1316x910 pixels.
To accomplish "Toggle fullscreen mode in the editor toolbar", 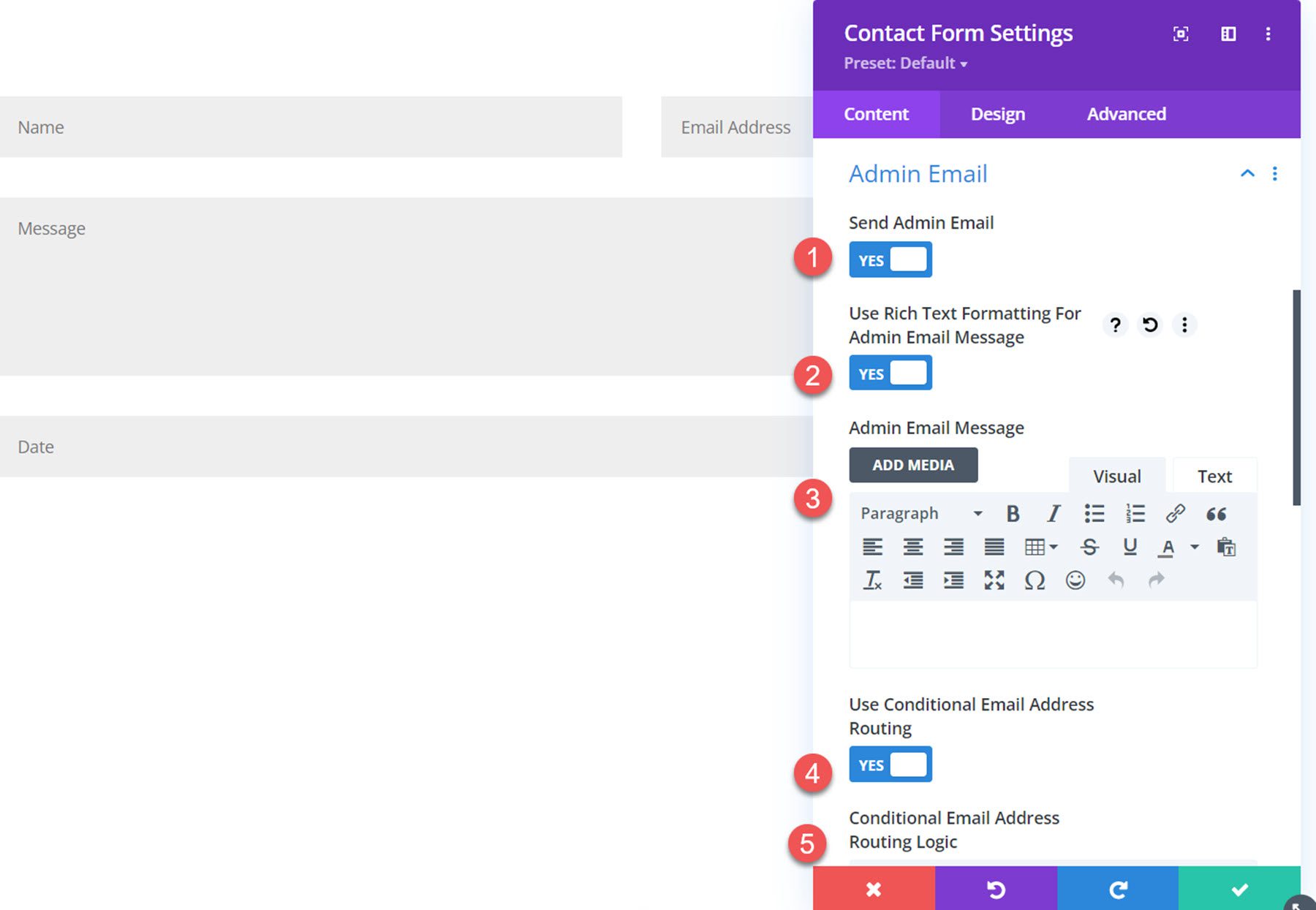I will [x=994, y=580].
